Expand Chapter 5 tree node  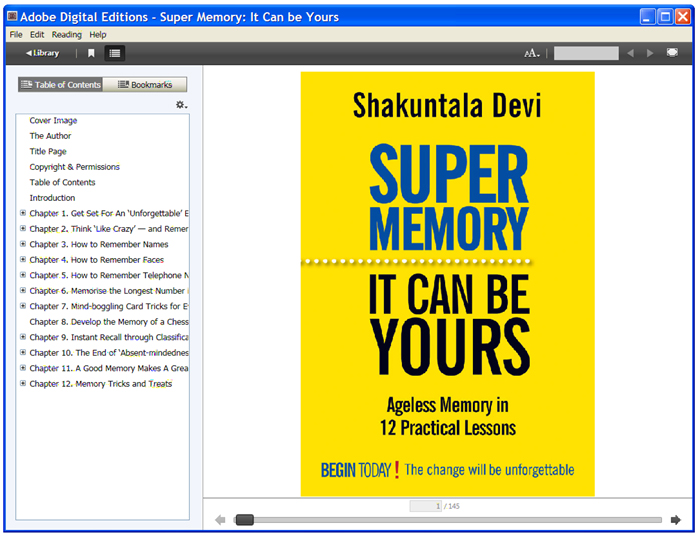(23, 275)
